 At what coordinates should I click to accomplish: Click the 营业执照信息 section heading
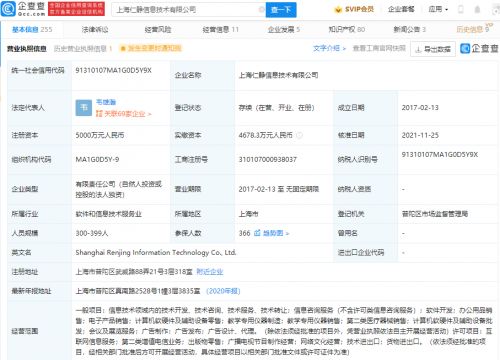(26, 49)
